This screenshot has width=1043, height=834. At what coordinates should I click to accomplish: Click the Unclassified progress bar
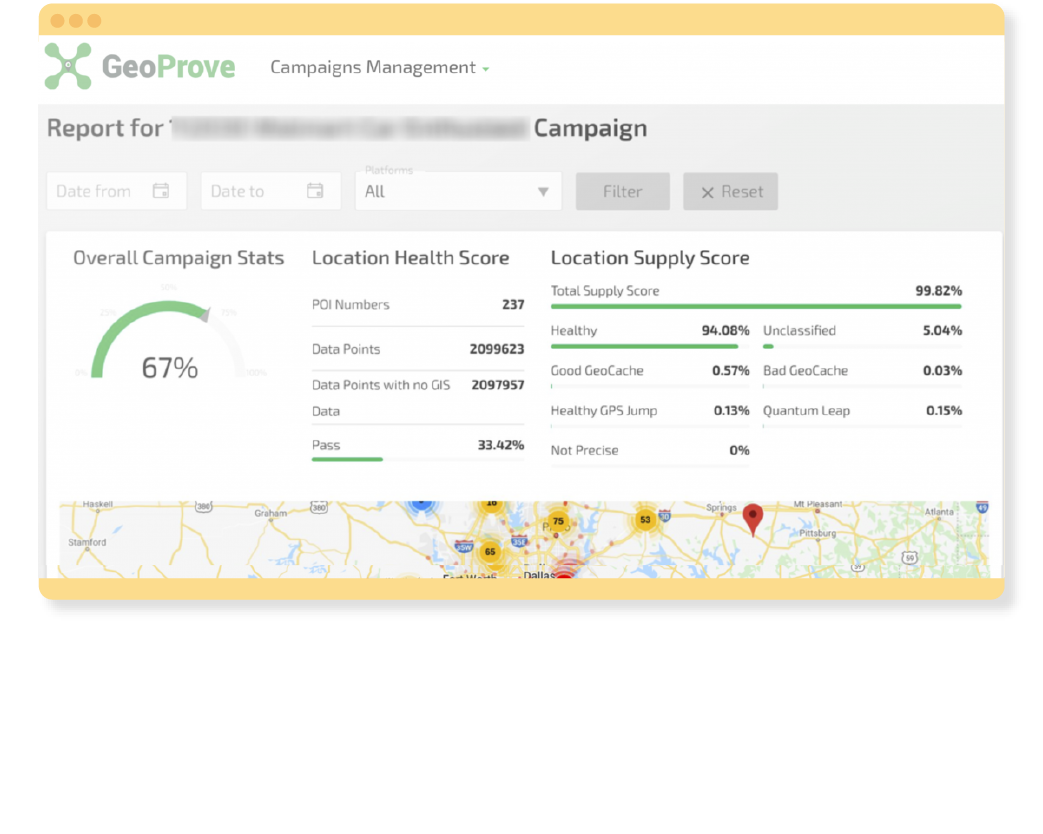pos(862,347)
